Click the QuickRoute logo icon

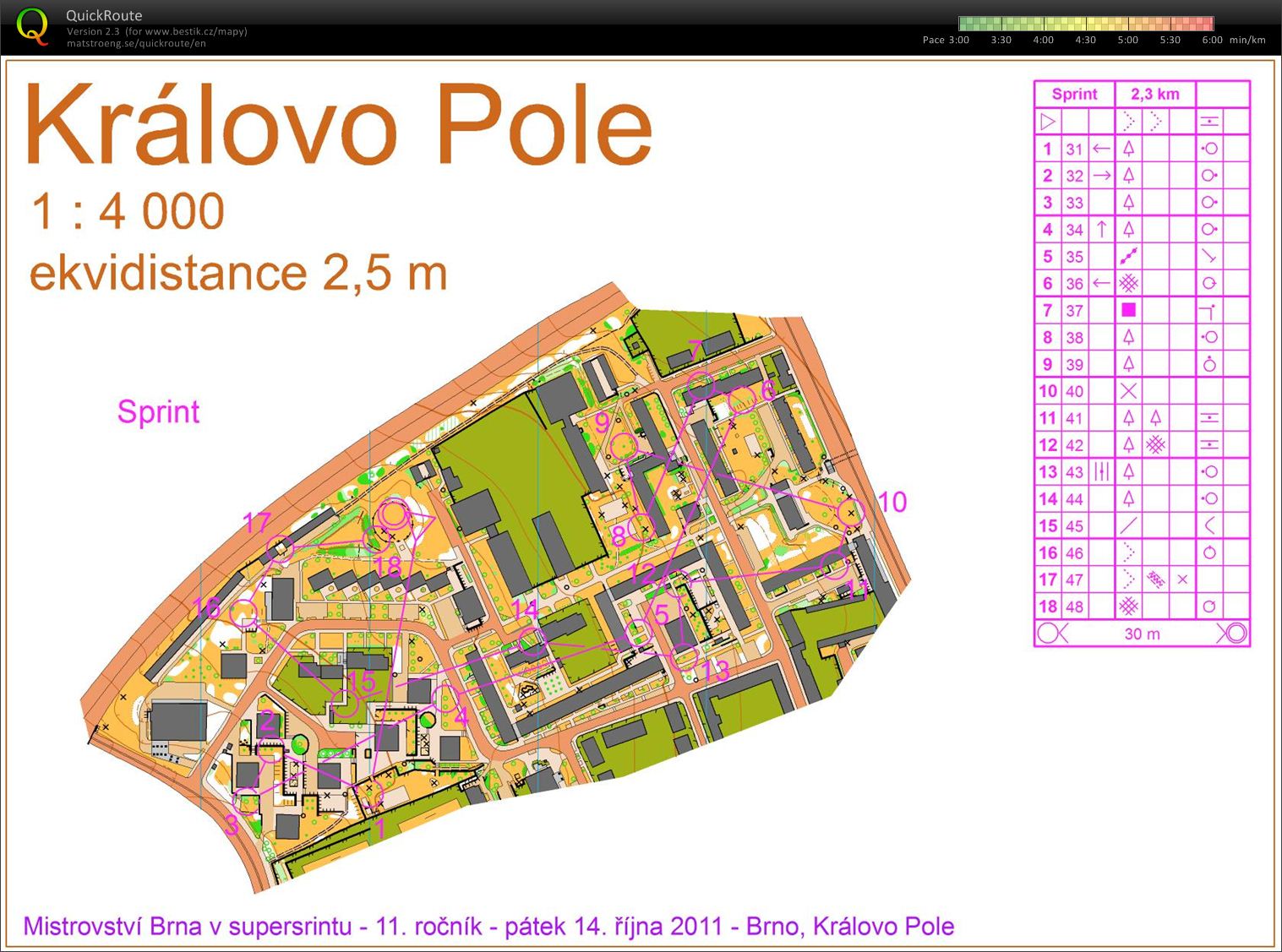(x=33, y=26)
